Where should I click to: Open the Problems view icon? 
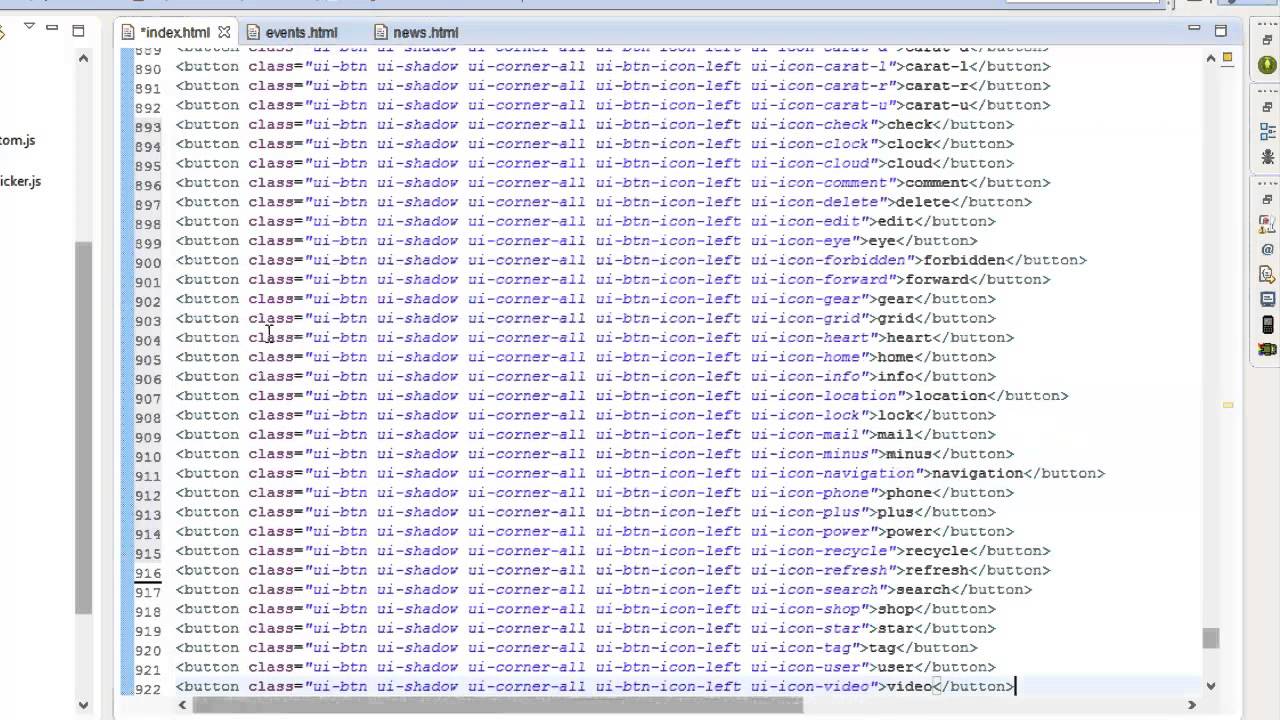(1268, 224)
